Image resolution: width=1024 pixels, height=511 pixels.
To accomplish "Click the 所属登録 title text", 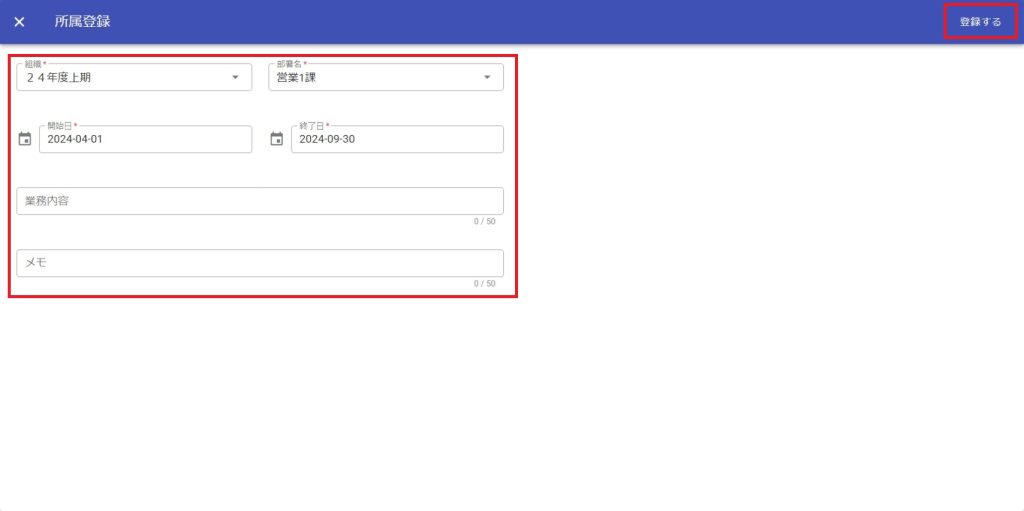I will (x=82, y=22).
